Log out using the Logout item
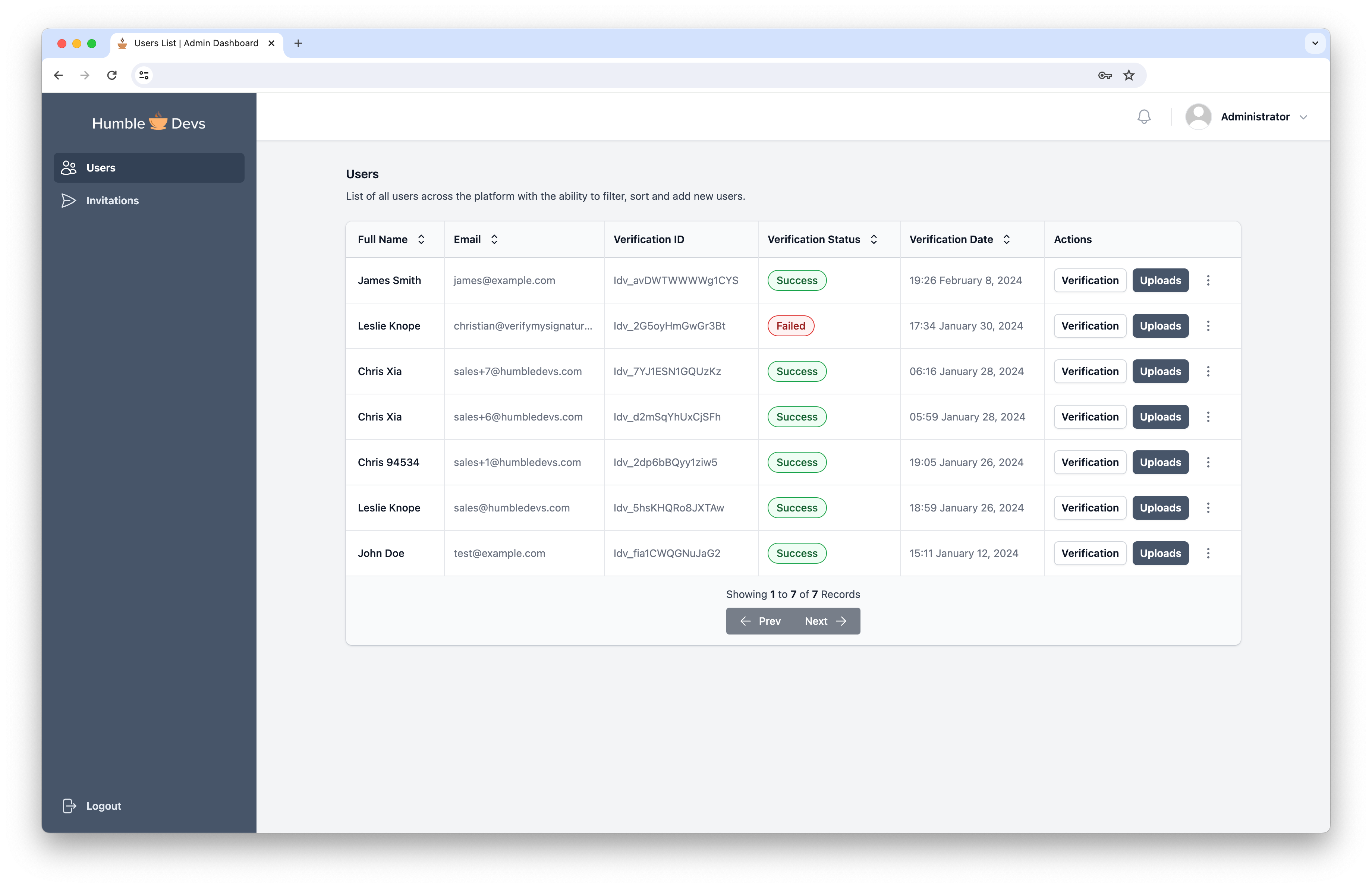 92,806
